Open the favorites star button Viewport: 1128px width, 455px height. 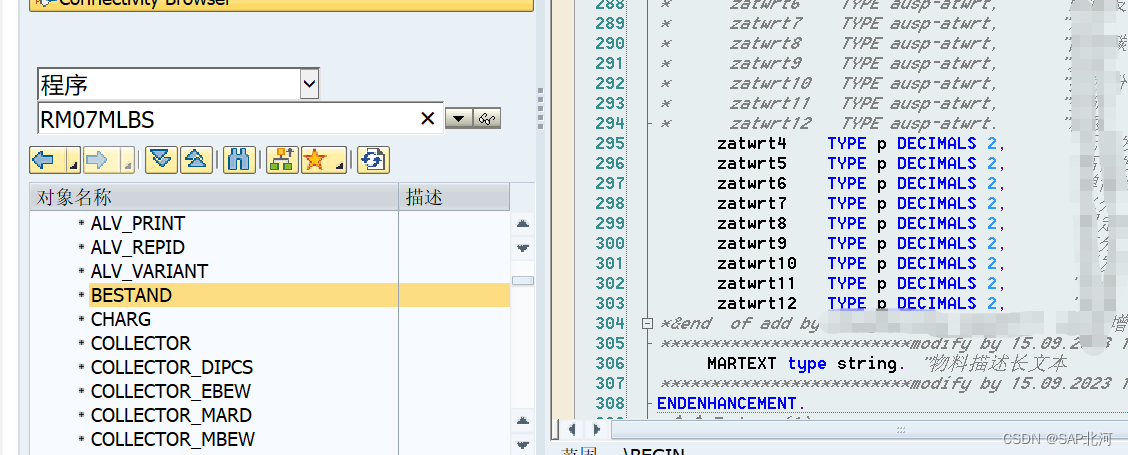pyautogui.click(x=317, y=160)
